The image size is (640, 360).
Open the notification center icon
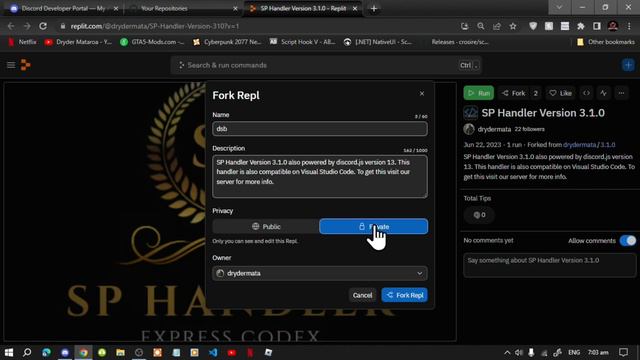(x=623, y=352)
